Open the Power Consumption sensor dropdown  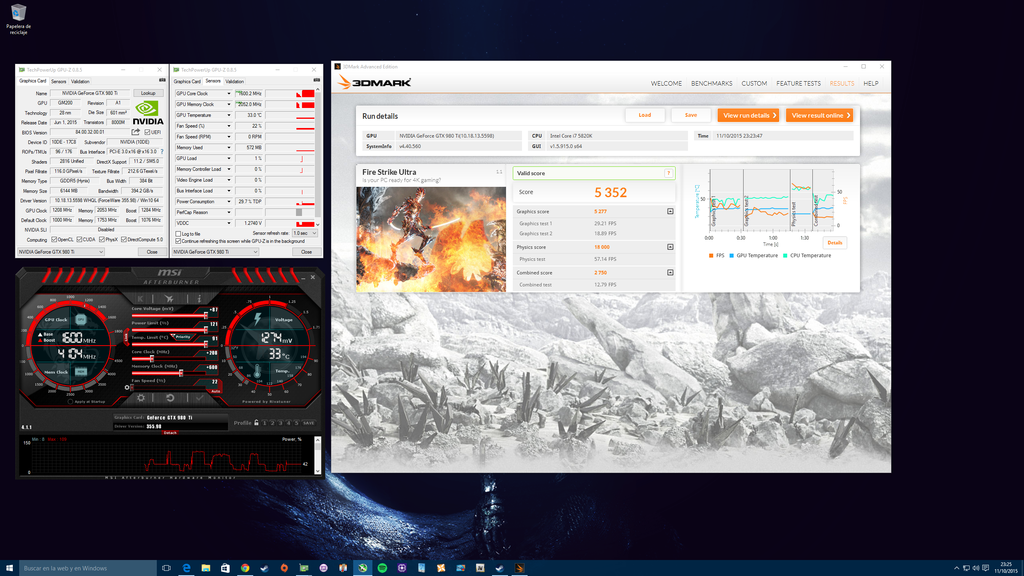click(229, 202)
